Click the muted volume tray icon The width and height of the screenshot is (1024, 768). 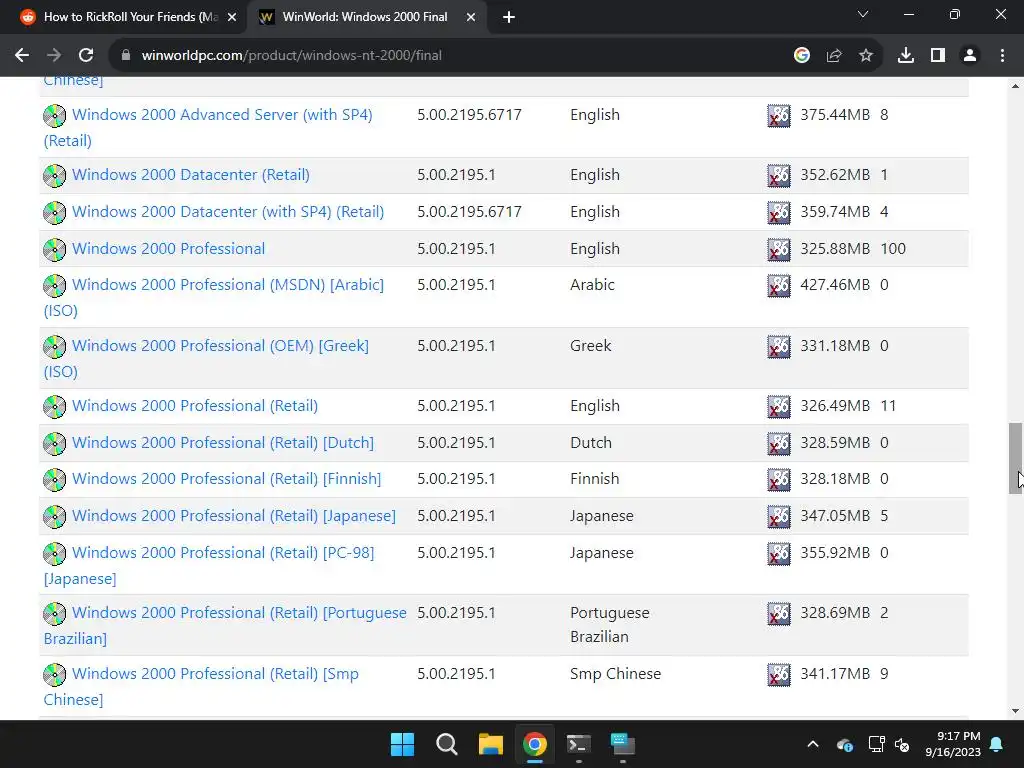pyautogui.click(x=902, y=744)
